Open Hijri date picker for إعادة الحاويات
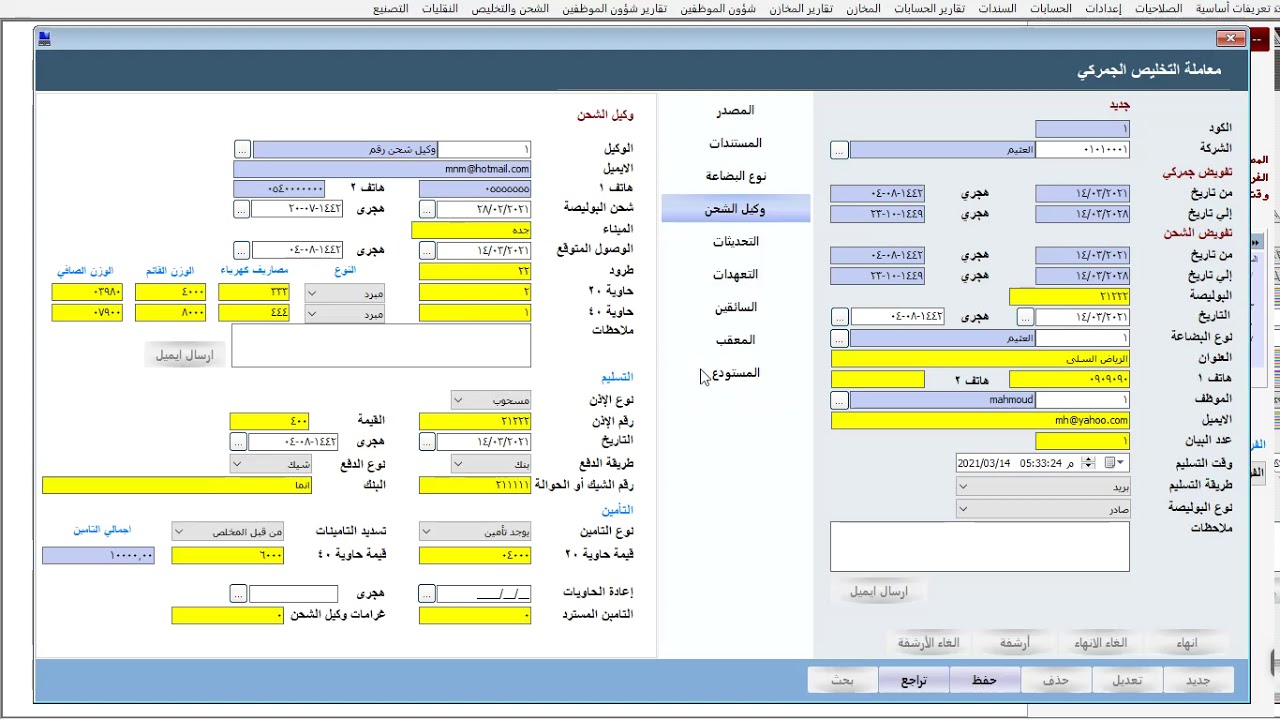1280x720 pixels. tap(238, 594)
